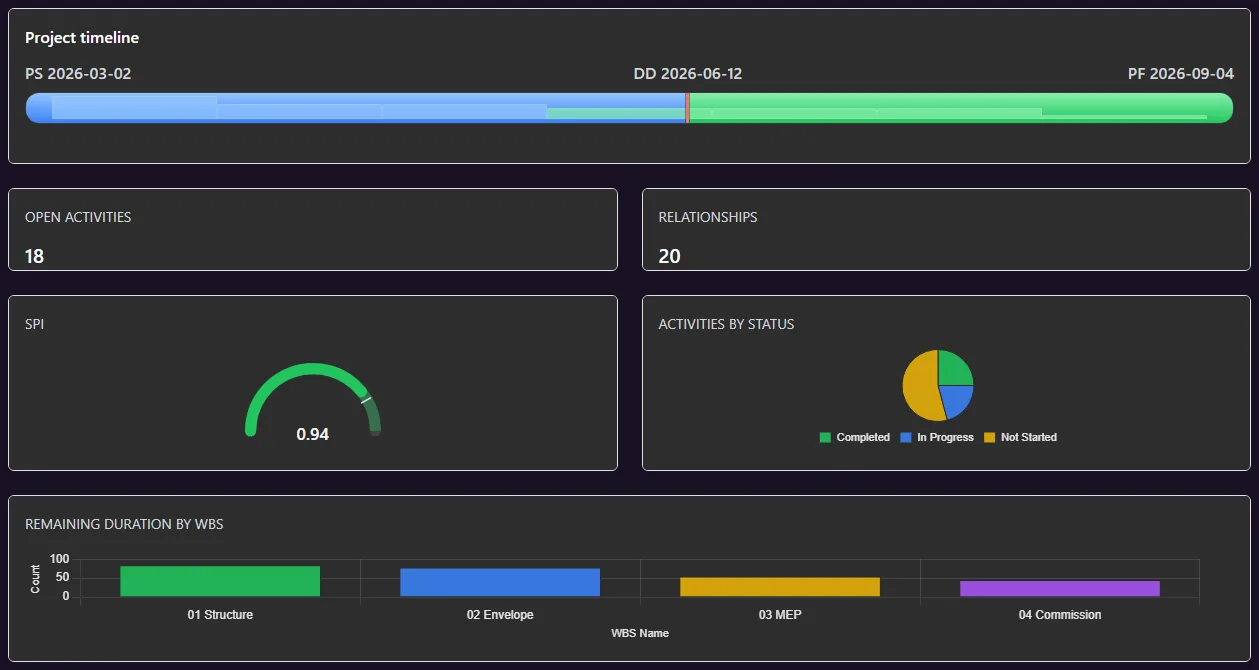Click the green Completed pie slice

tap(953, 368)
